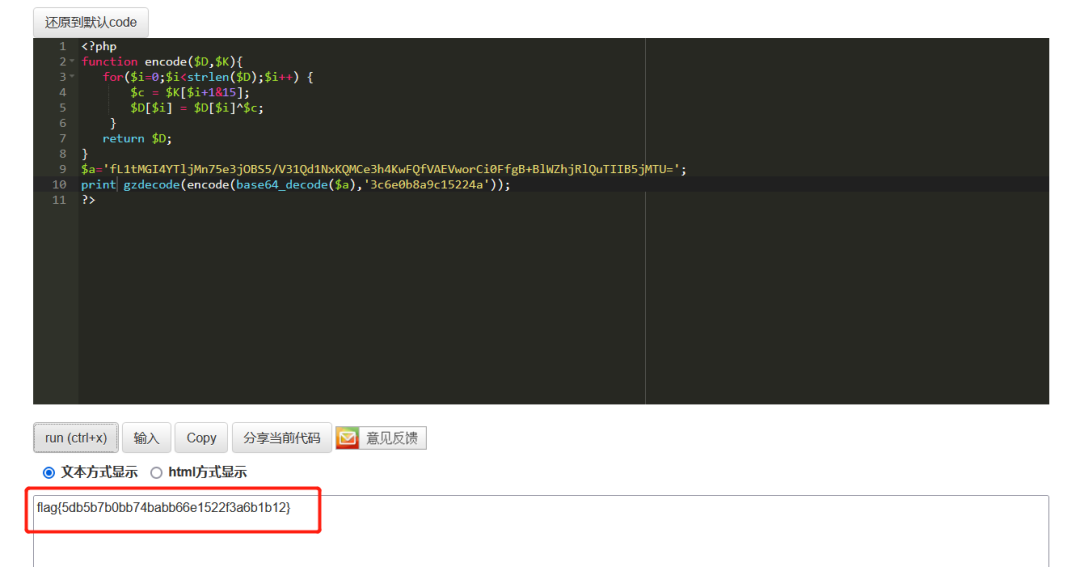This screenshot has height=567, width=1080.
Task: Click '$D[$i] = $D[$i]^$c;' line
Action: [x=197, y=107]
